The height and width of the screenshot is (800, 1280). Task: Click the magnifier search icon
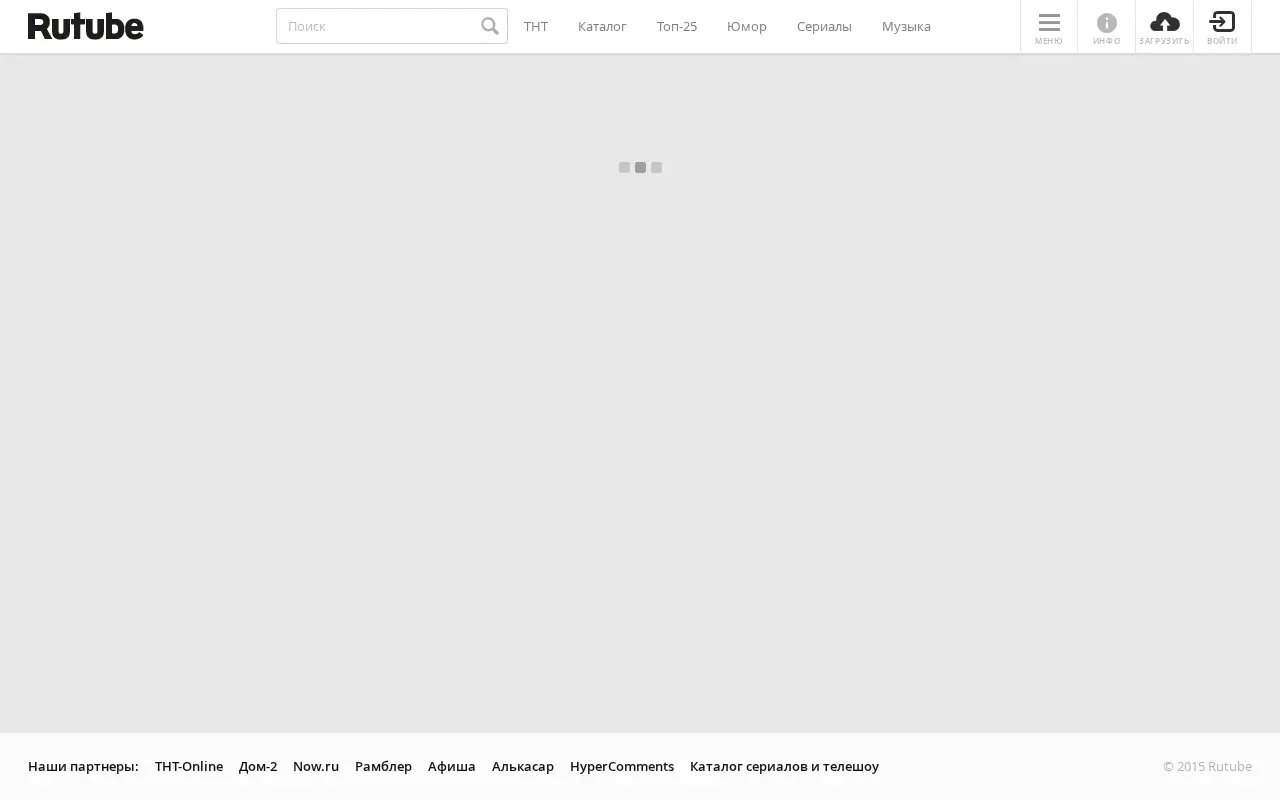click(x=490, y=26)
